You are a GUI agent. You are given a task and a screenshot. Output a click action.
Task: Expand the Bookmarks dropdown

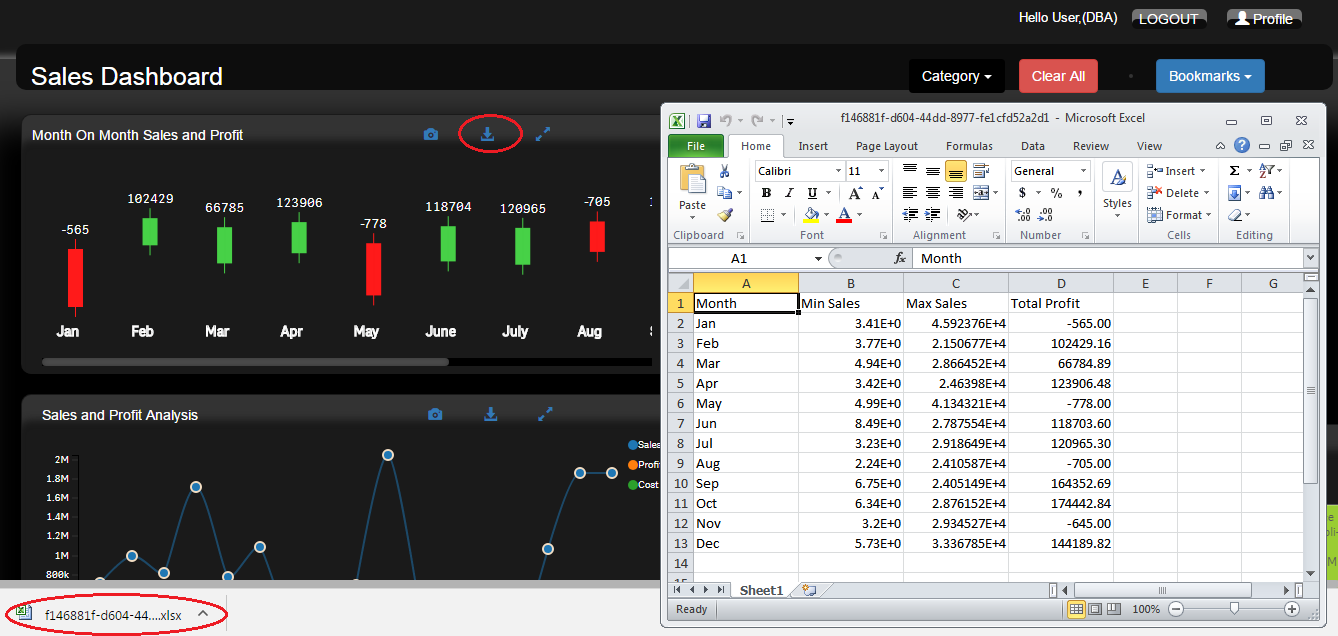[x=1210, y=76]
